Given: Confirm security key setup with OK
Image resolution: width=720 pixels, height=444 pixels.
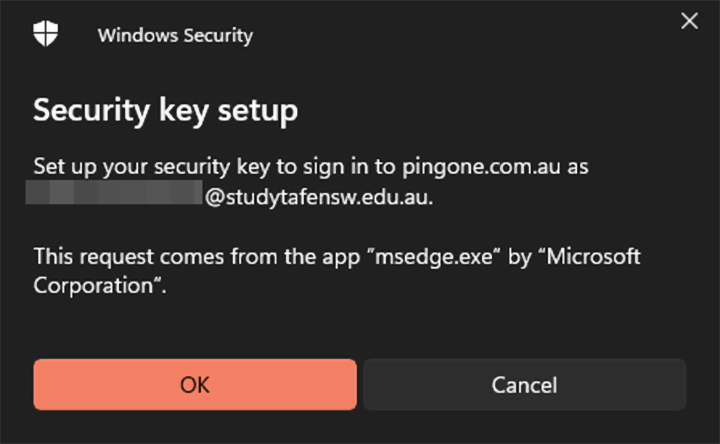Looking at the screenshot, I should (195, 385).
